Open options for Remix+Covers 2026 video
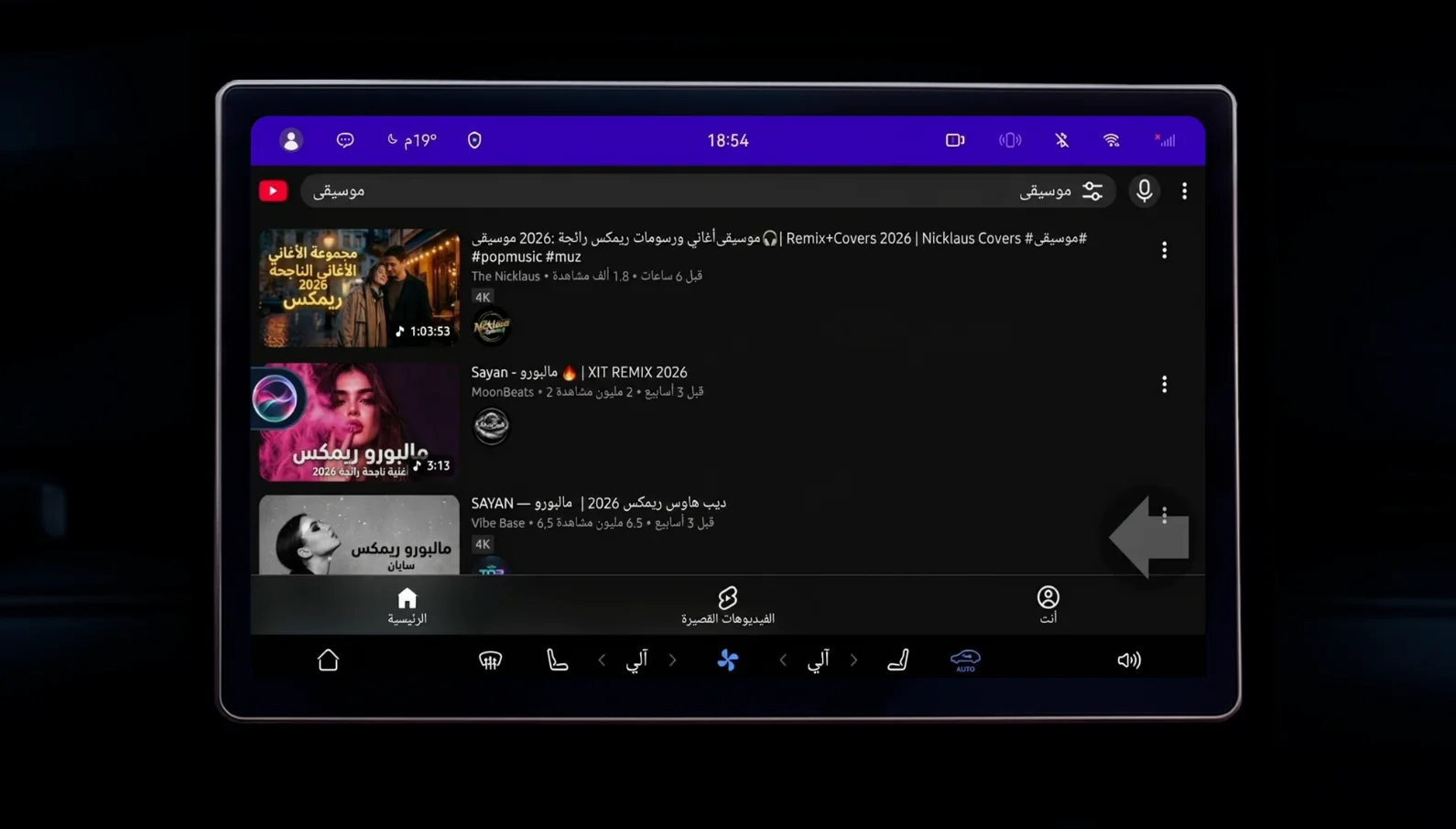The width and height of the screenshot is (1456, 829). point(1164,250)
